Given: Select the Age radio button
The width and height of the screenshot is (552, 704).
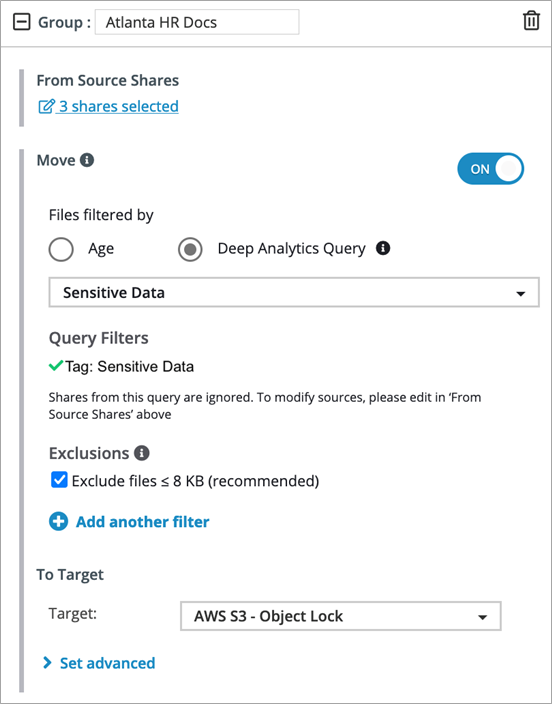Looking at the screenshot, I should click(61, 249).
